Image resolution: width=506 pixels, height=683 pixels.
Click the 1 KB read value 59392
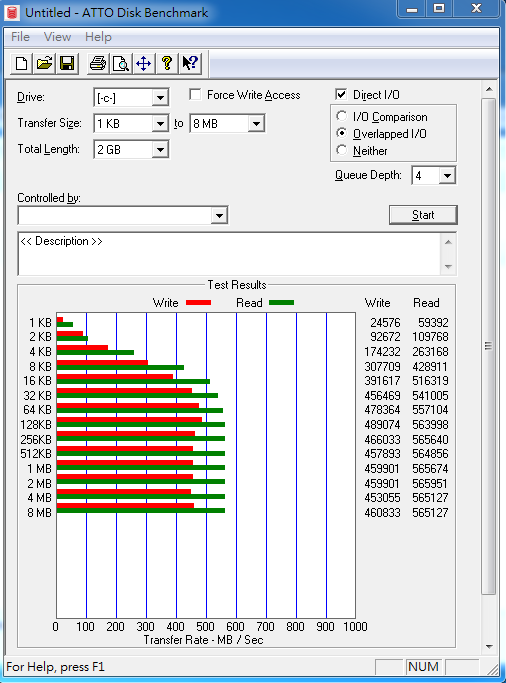[433, 323]
